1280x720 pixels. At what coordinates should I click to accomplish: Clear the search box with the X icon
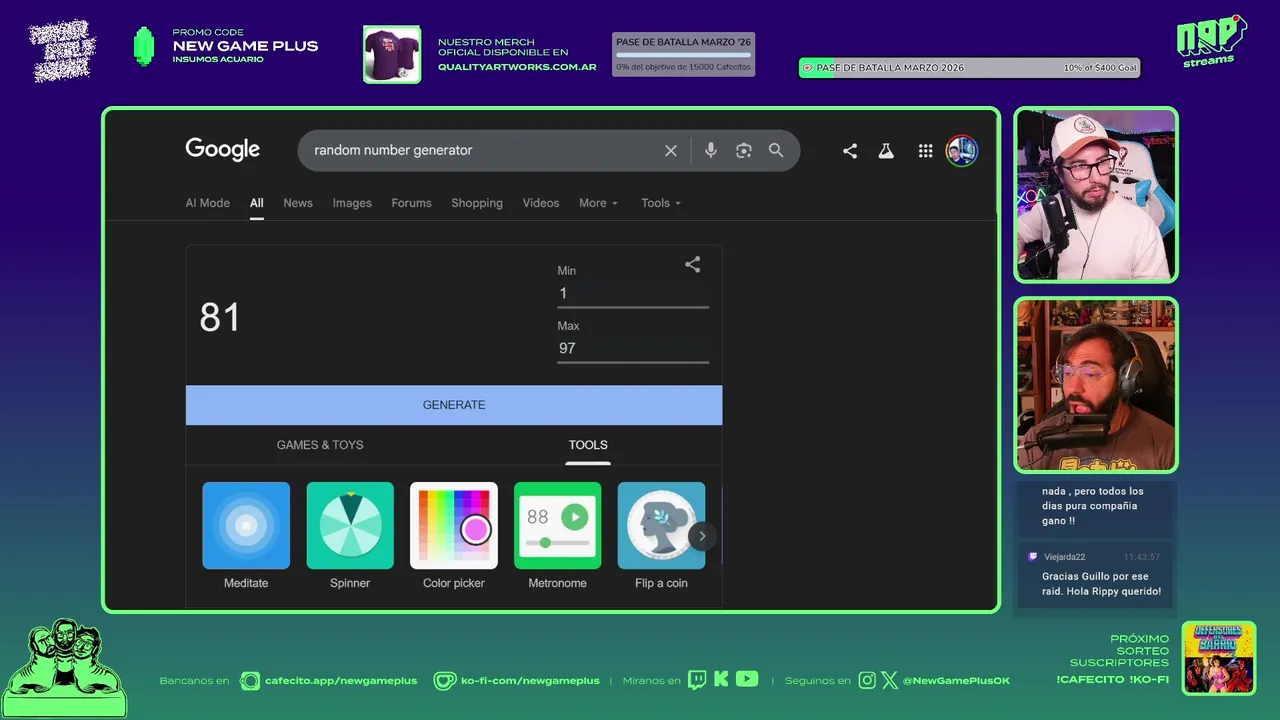[x=671, y=150]
